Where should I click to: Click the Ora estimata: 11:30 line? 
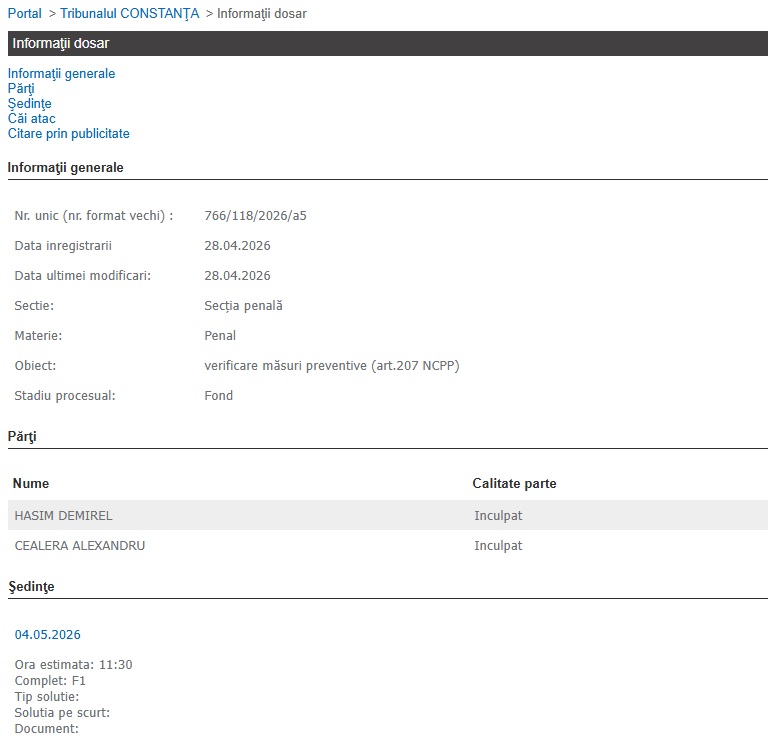point(73,665)
